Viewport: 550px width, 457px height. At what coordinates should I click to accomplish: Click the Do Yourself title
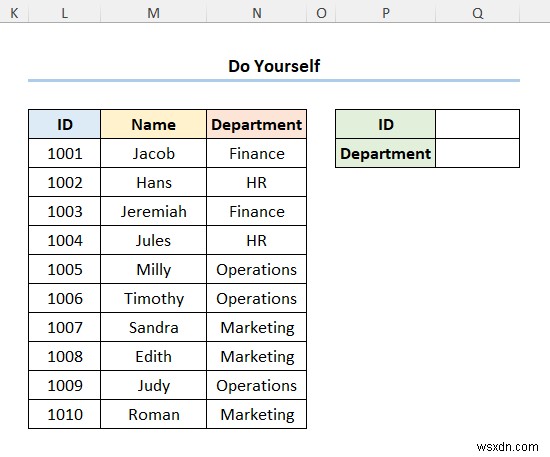[274, 66]
